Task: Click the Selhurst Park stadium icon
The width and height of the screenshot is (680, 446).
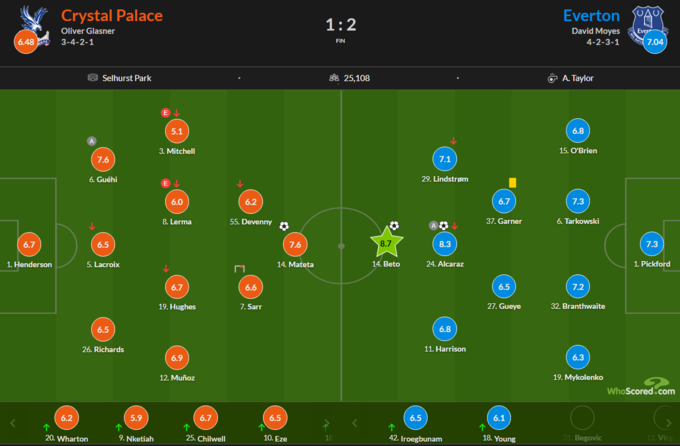Action: click(x=93, y=77)
